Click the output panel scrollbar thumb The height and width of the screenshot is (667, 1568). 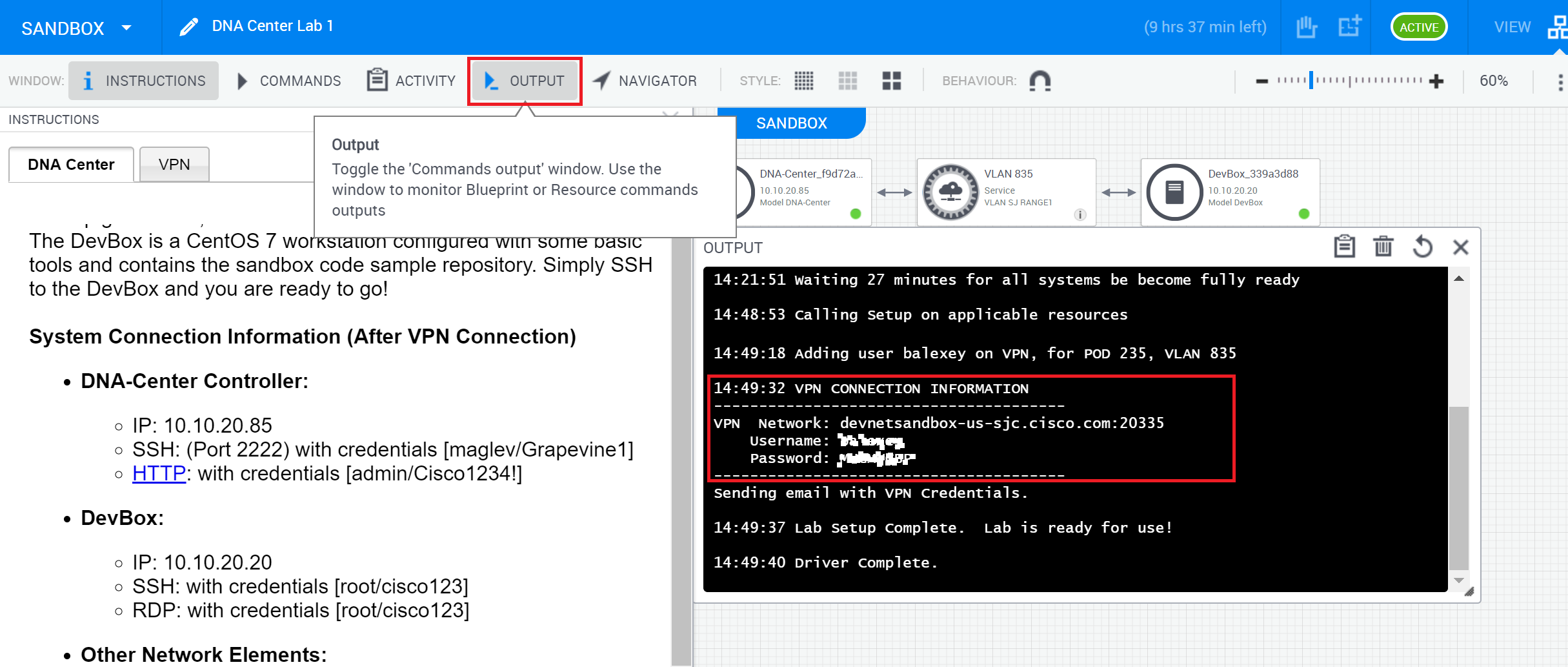(x=1458, y=488)
